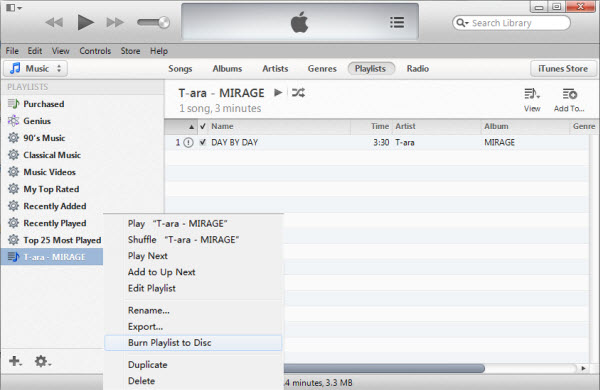Switch to the Songs tab
600x390 pixels.
180,69
